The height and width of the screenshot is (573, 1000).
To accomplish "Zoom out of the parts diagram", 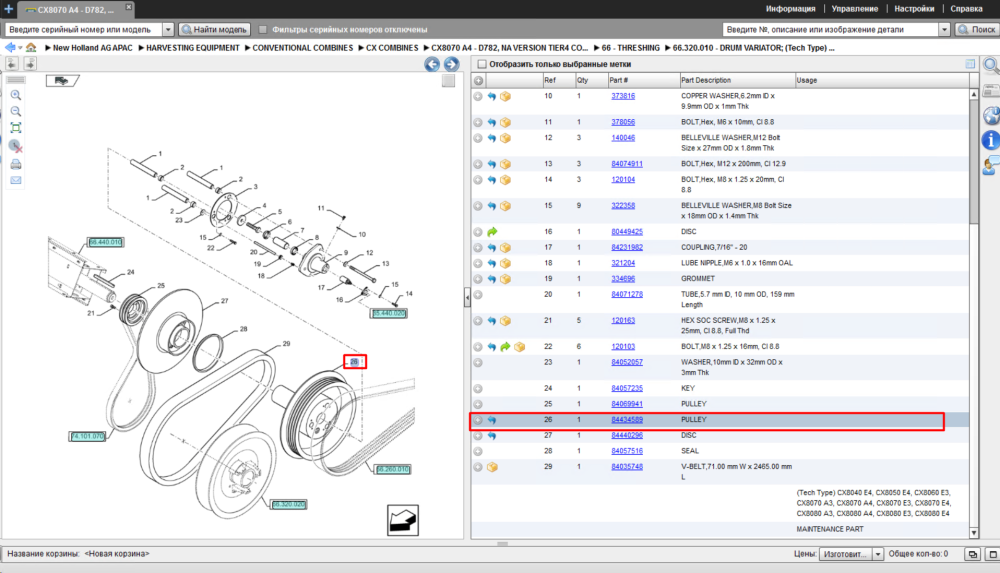I will (x=16, y=111).
